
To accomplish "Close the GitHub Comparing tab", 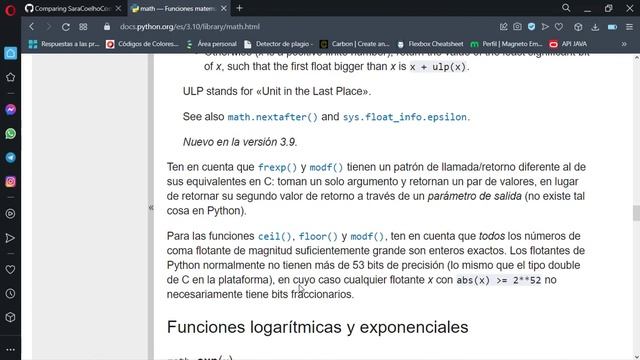I will coord(118,8).
